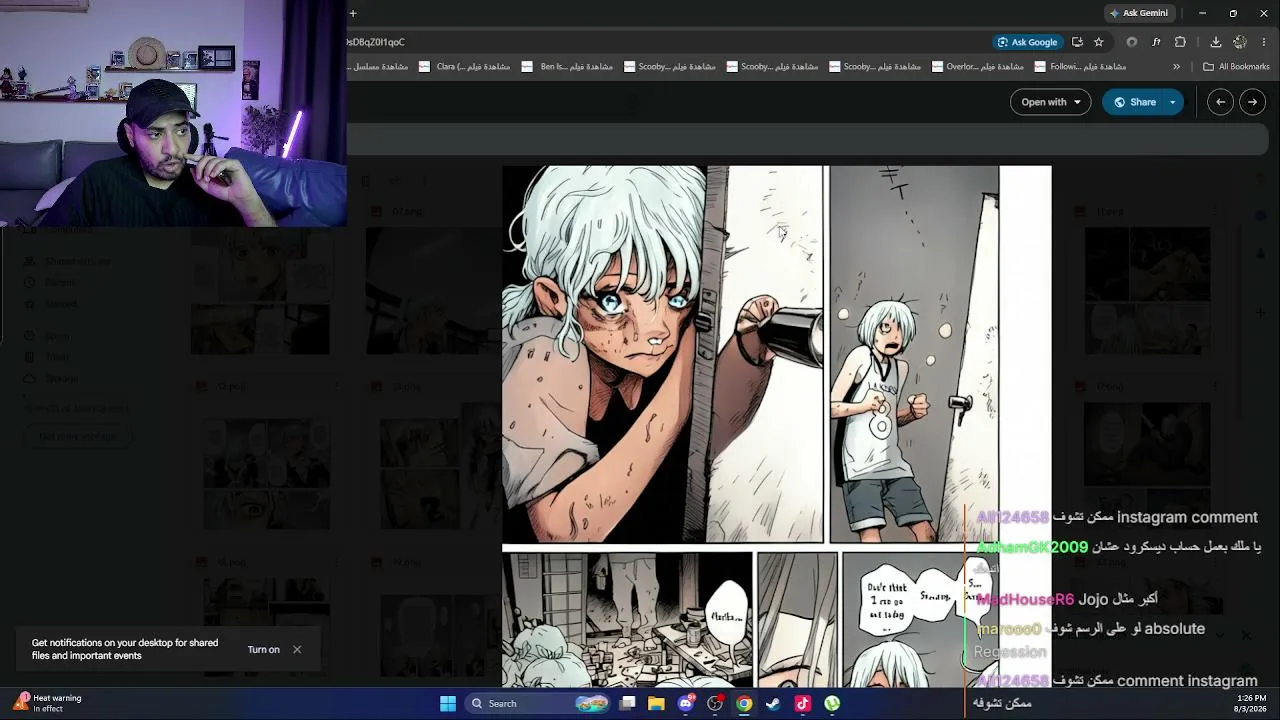Open Task View on the taskbar
This screenshot has height=720, width=1280.
point(628,704)
